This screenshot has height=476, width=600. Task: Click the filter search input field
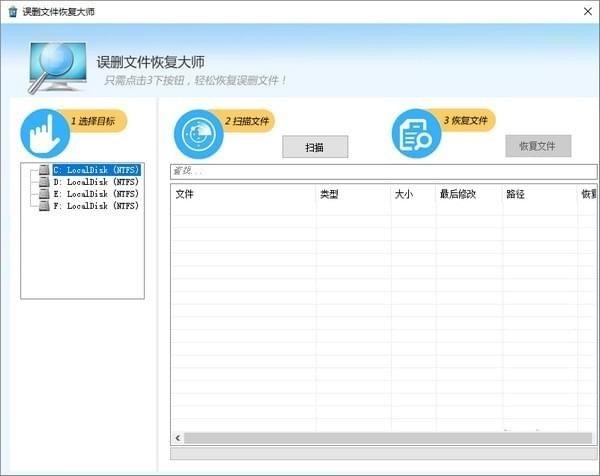[383, 171]
